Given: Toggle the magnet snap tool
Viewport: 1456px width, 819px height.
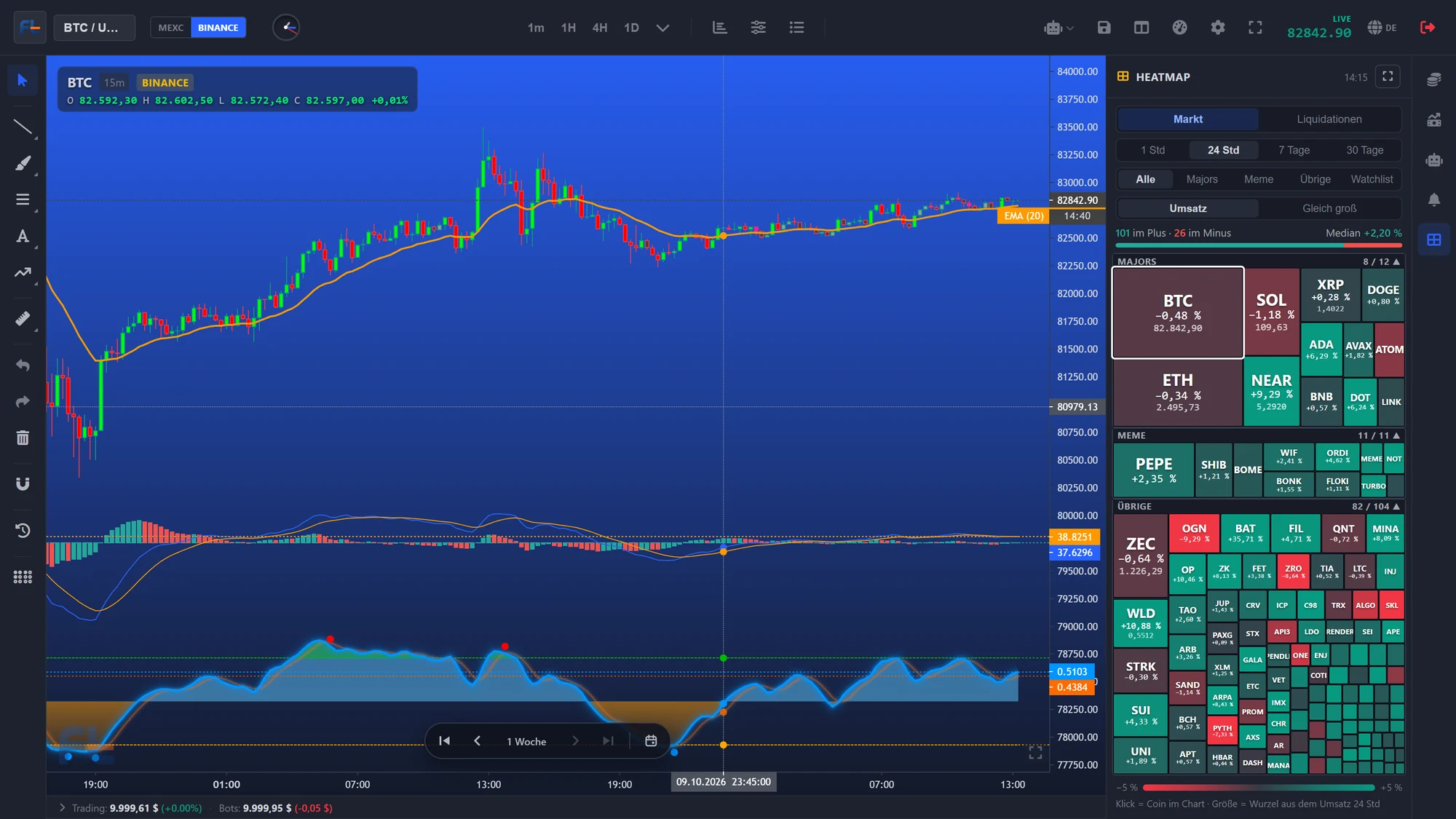Looking at the screenshot, I should (x=23, y=484).
